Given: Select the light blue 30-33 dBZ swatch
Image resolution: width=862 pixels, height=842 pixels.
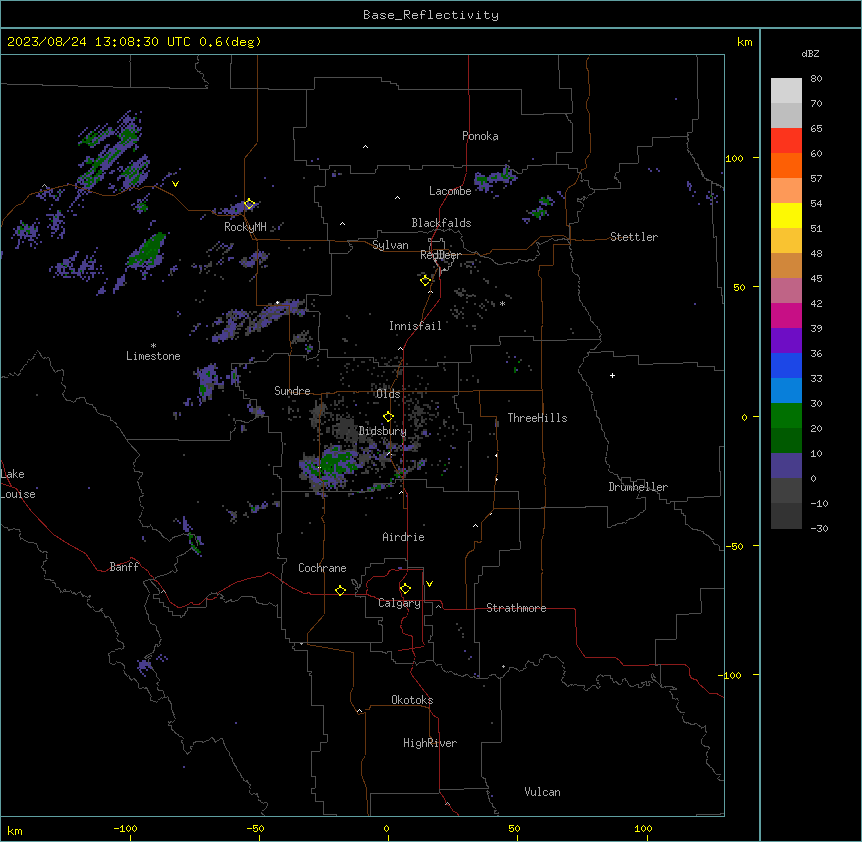Looking at the screenshot, I should click(x=786, y=390).
